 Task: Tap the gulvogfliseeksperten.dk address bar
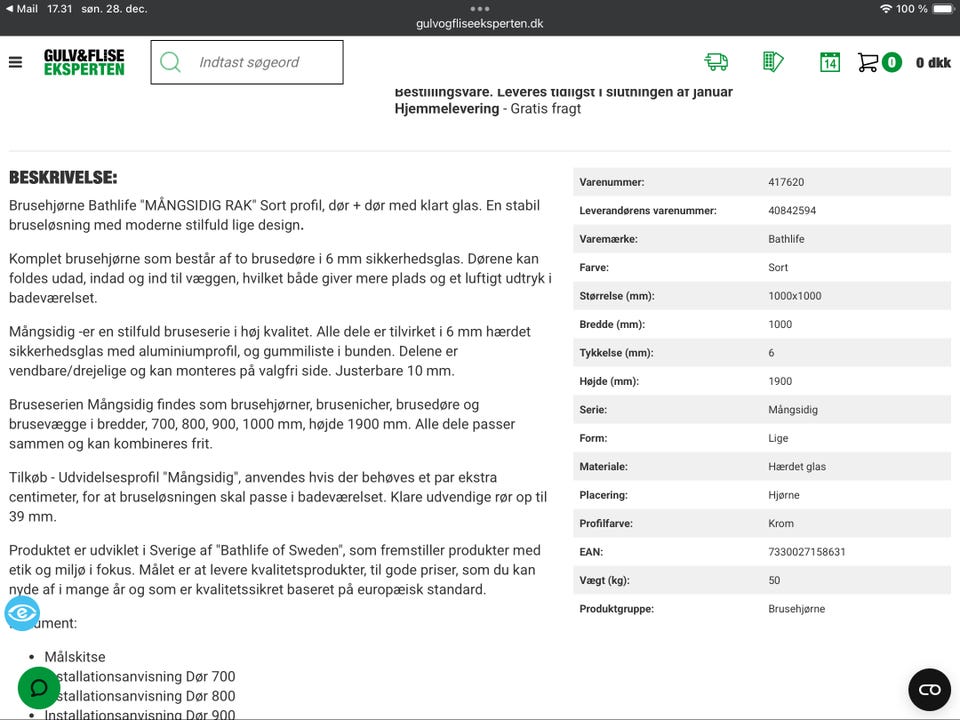click(x=479, y=23)
